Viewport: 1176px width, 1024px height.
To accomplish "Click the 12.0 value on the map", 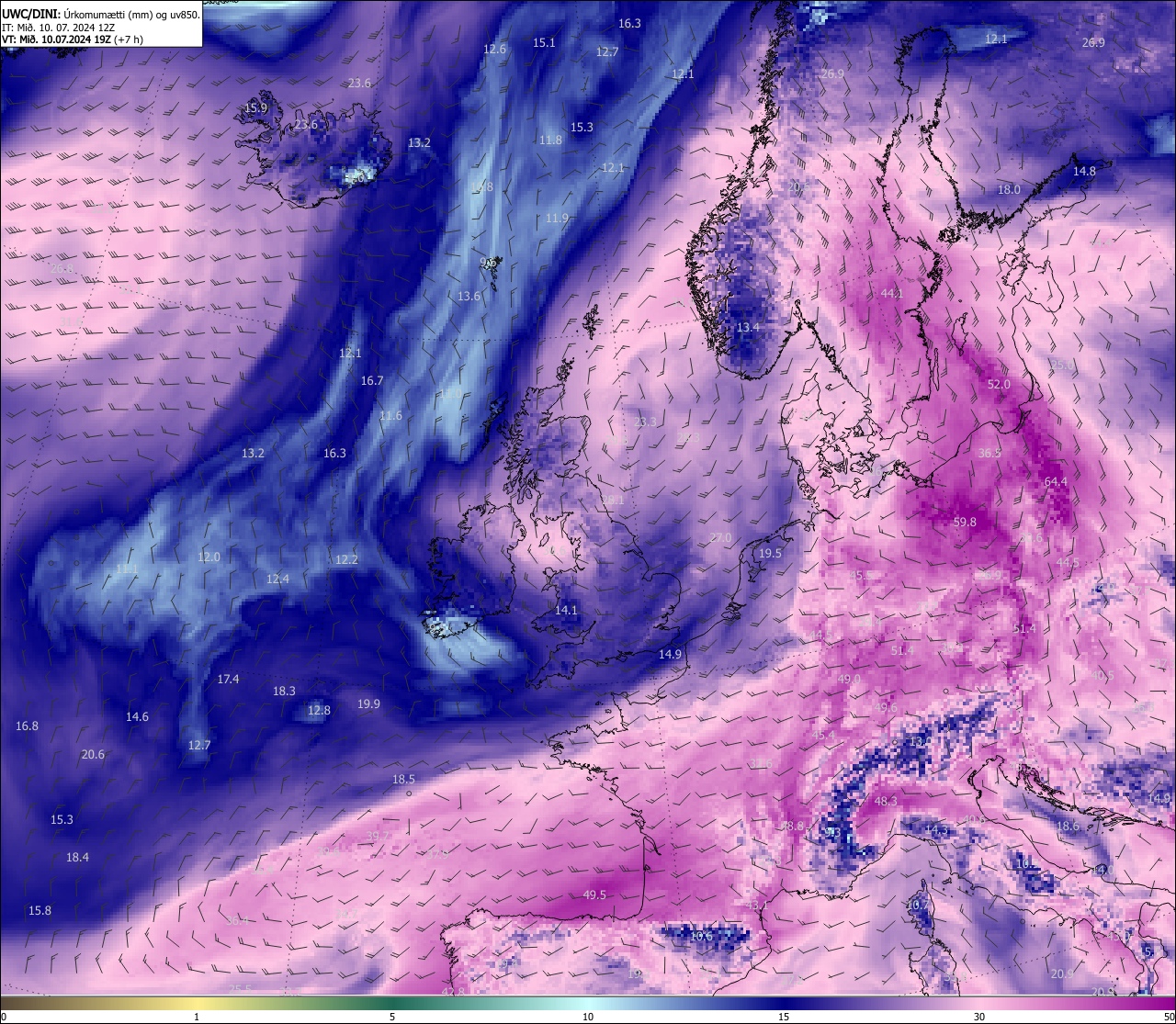I will tap(209, 557).
